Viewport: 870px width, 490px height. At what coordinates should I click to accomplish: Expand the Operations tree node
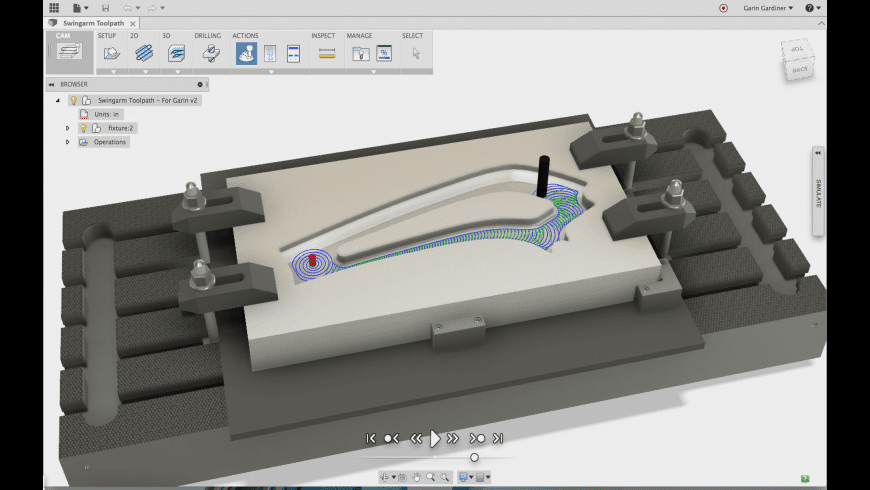[68, 142]
